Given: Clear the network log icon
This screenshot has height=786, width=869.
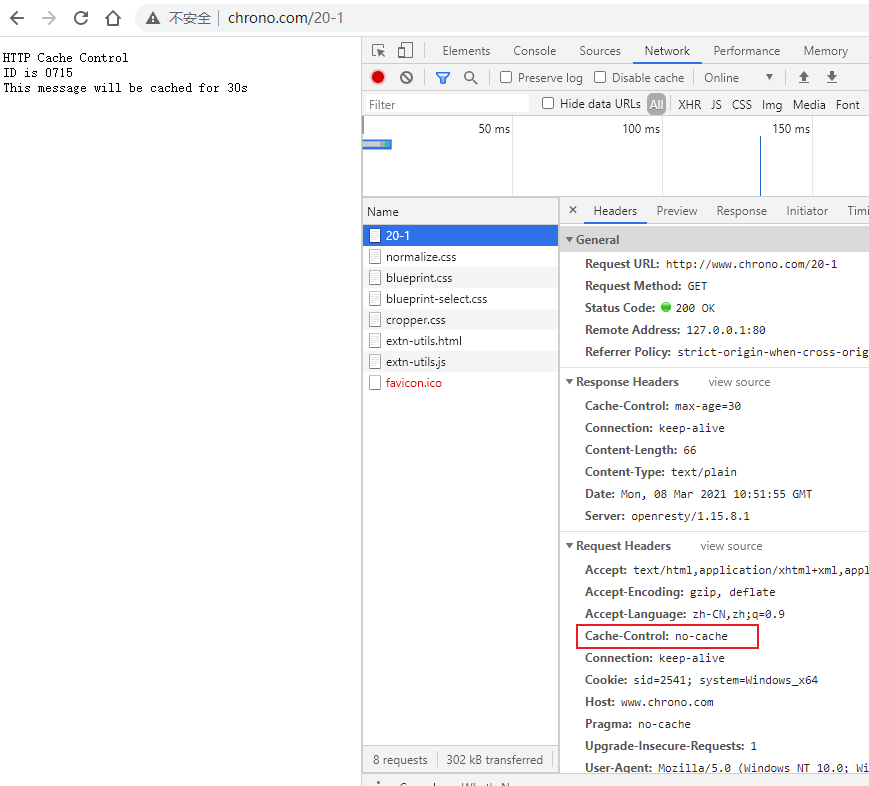Looking at the screenshot, I should [406, 78].
